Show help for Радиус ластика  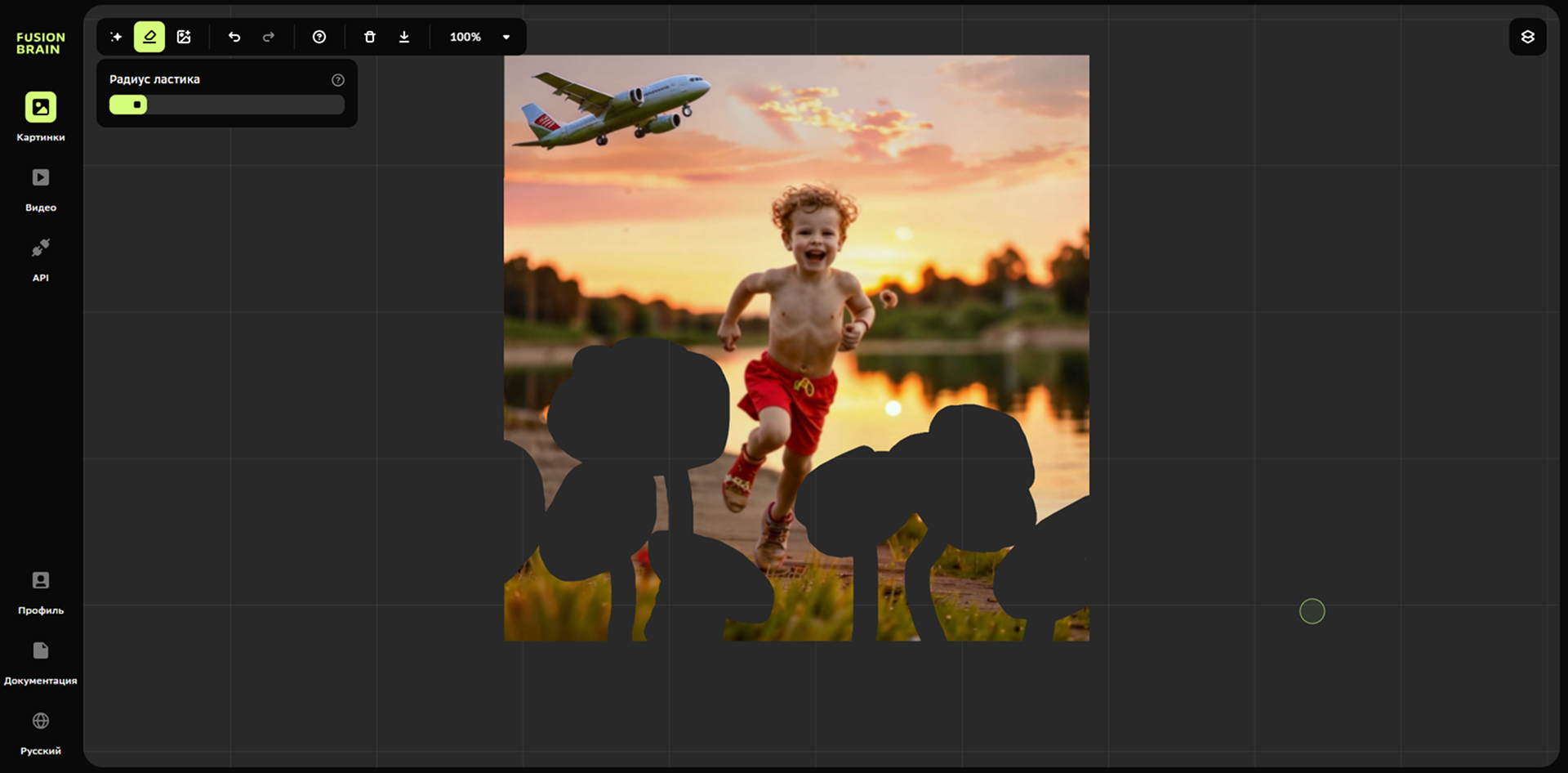(x=338, y=80)
